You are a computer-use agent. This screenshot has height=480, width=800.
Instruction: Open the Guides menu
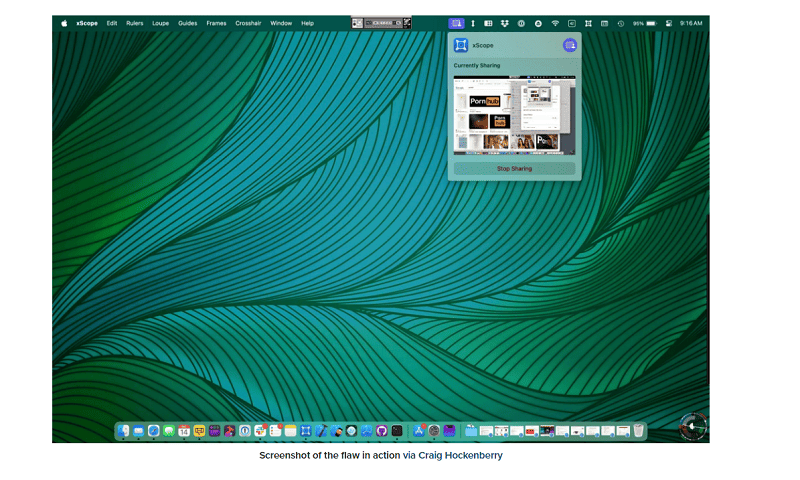(187, 23)
